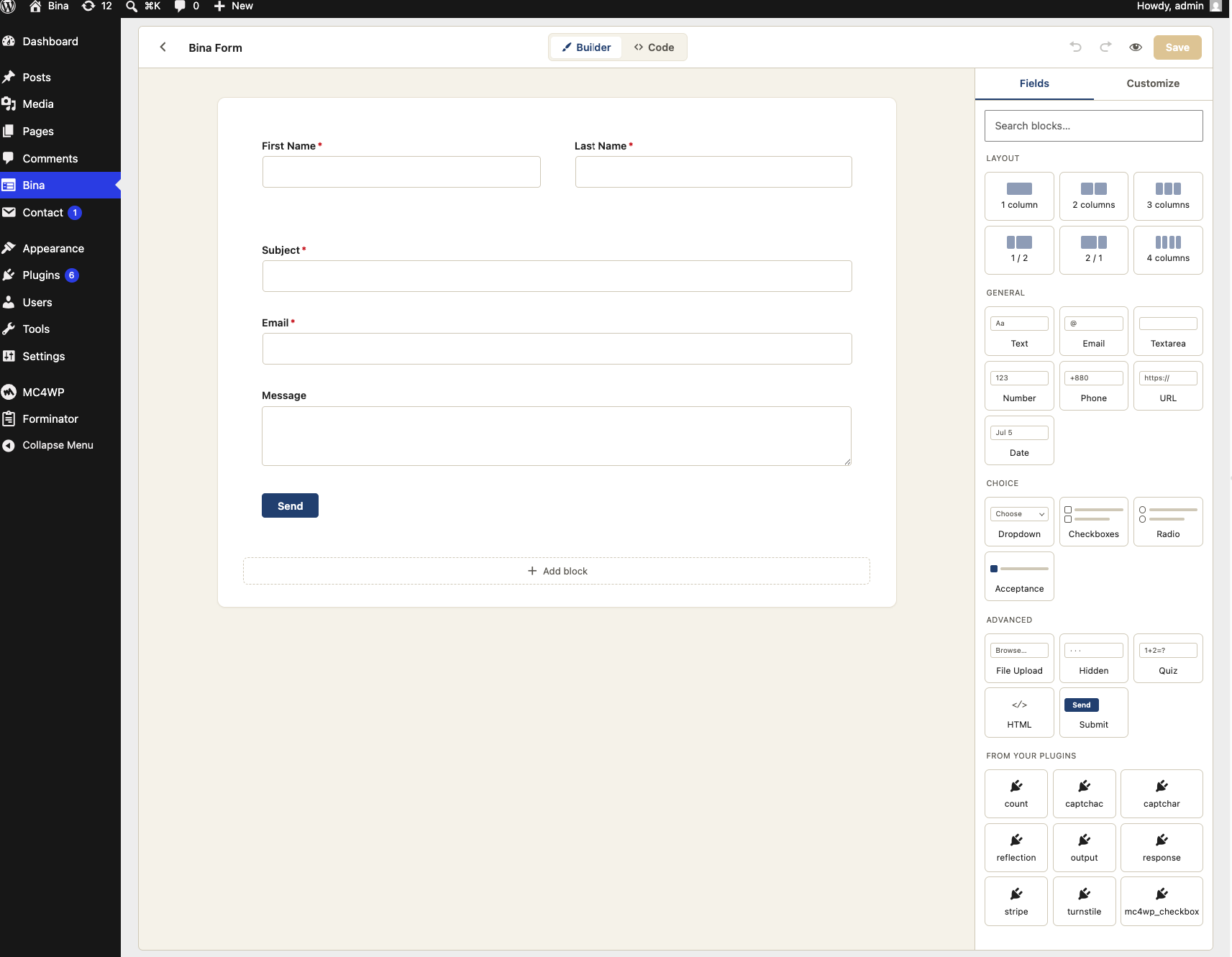The height and width of the screenshot is (957, 1232).
Task: Insert an HTML block
Action: coord(1019,713)
